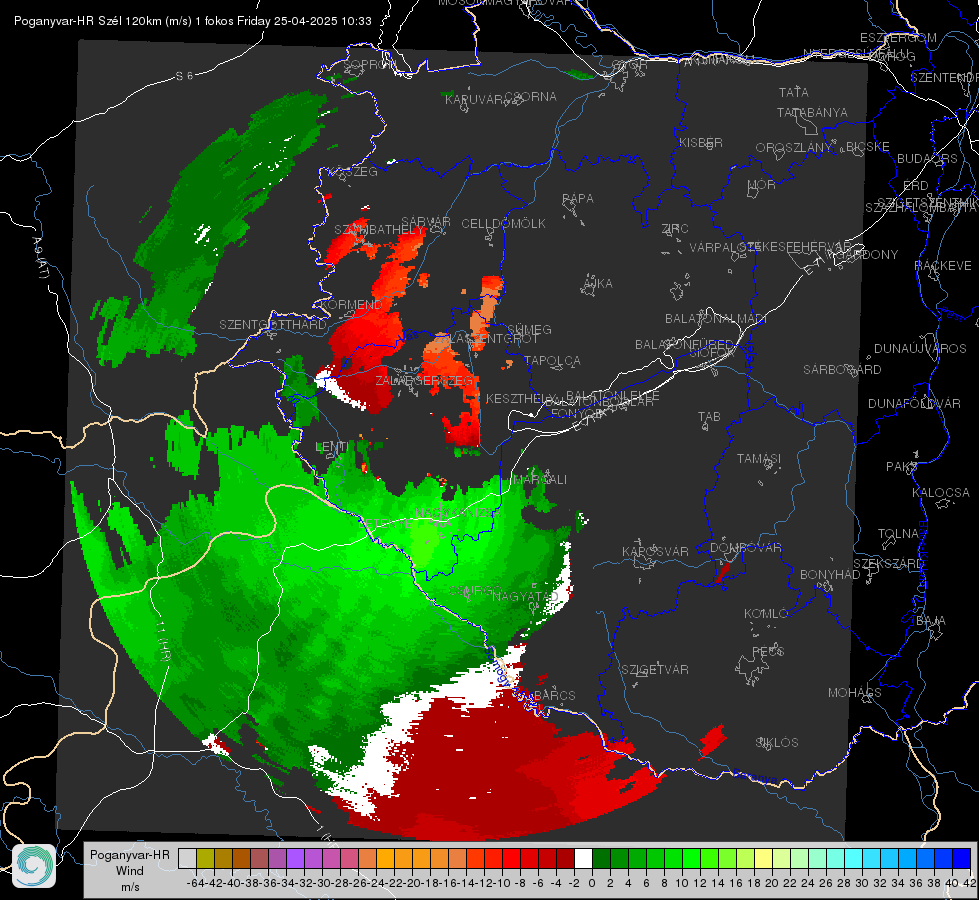Click the BONYHAD city label
The width and height of the screenshot is (979, 900).
pyautogui.click(x=830, y=575)
